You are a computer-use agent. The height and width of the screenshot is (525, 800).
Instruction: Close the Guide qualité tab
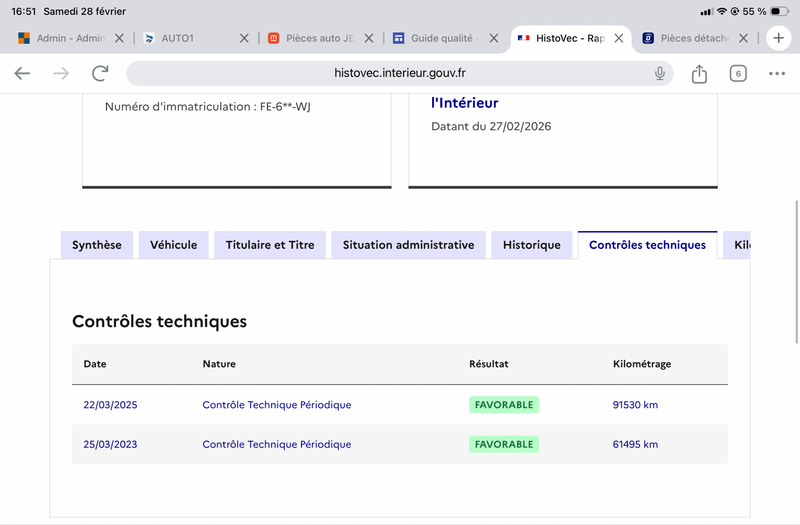[493, 38]
